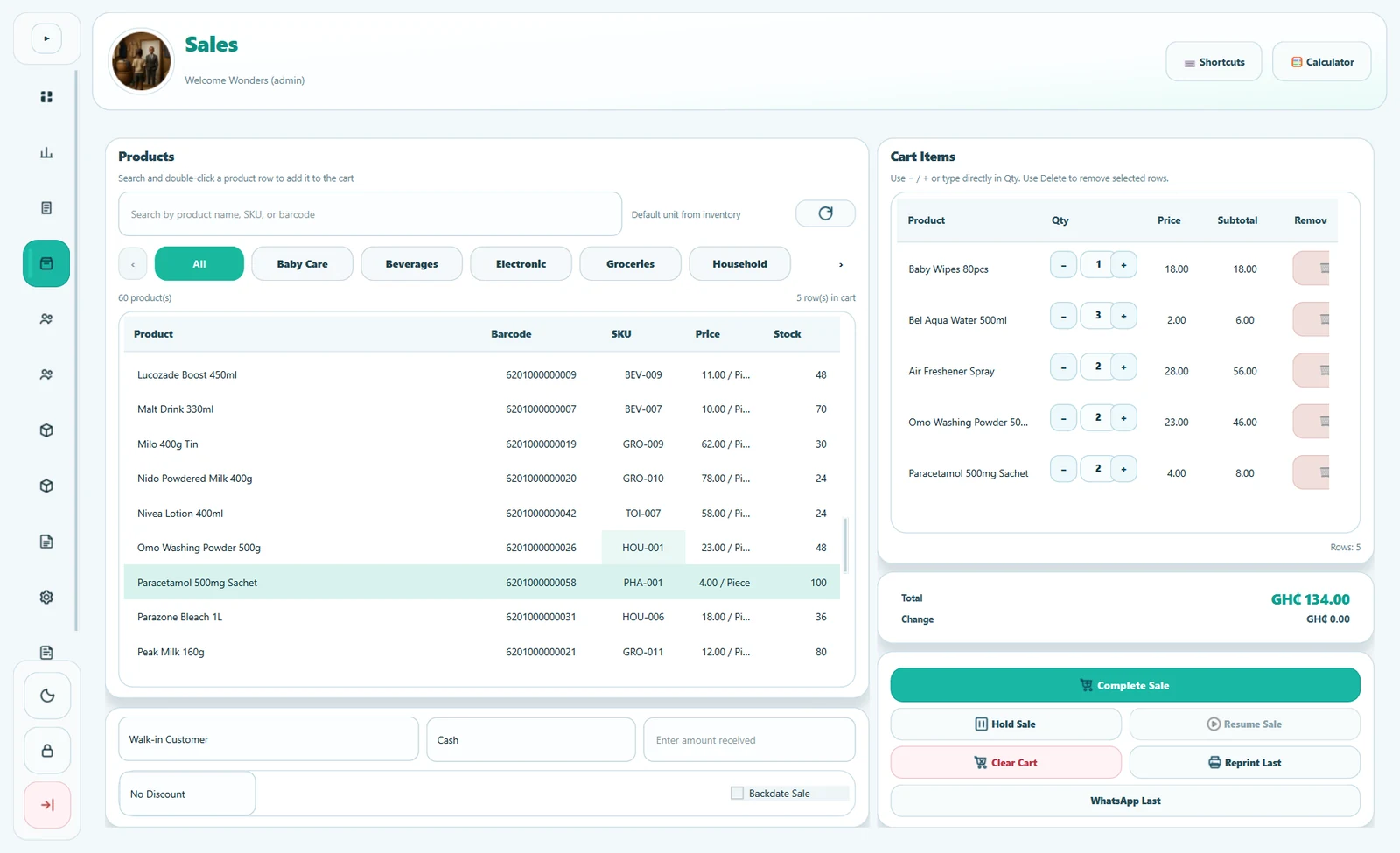Decrease Air Freshener Spray quantity with minus

pos(1063,367)
